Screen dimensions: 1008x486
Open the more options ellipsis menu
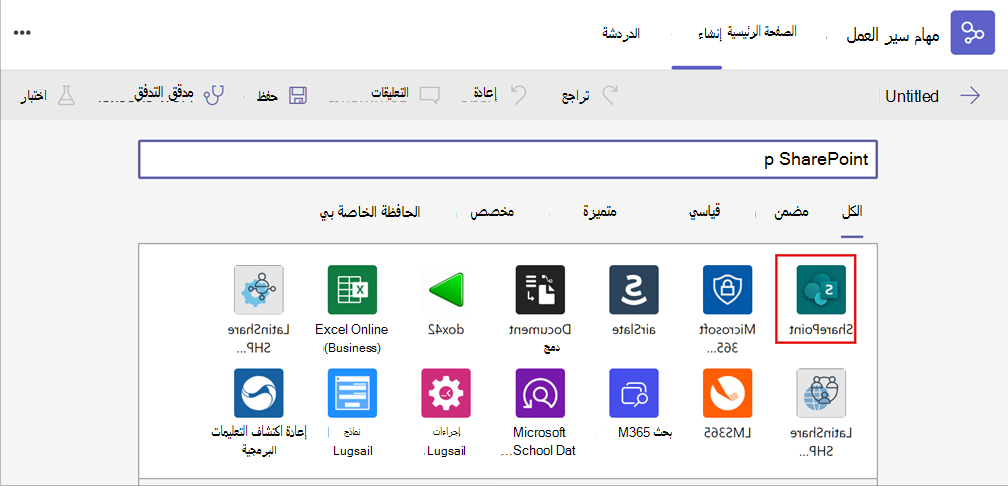22,32
